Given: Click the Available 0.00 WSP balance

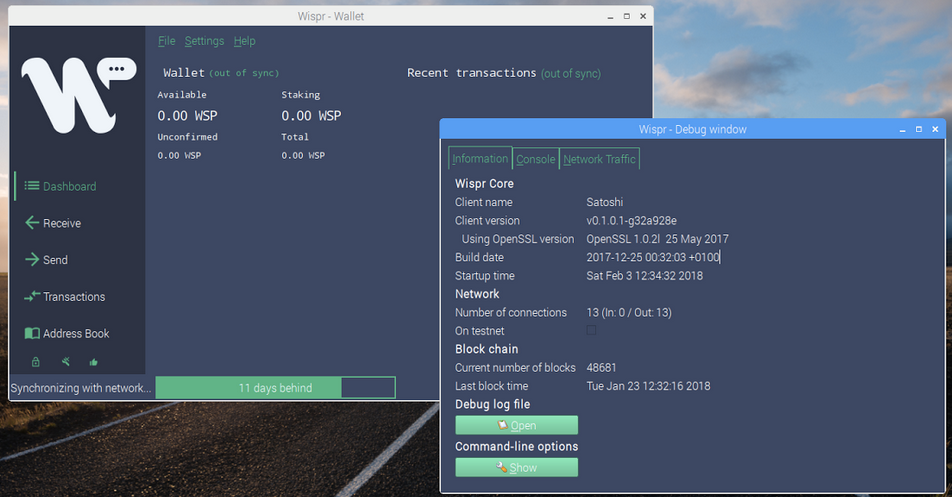Looking at the screenshot, I should [187, 115].
